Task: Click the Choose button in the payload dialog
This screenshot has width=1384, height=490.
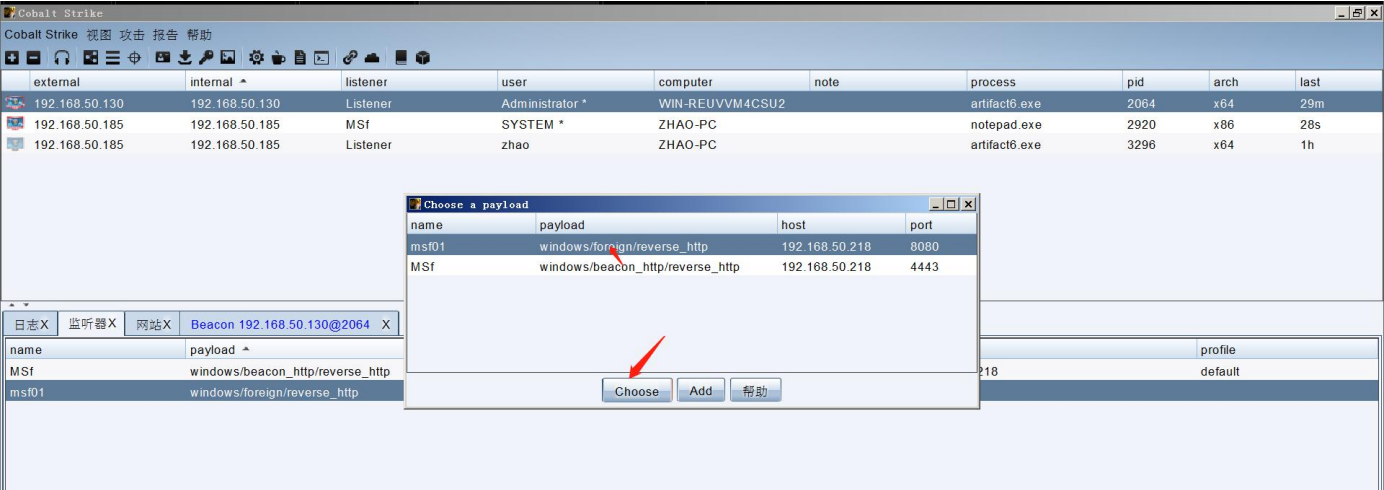Action: pos(637,391)
